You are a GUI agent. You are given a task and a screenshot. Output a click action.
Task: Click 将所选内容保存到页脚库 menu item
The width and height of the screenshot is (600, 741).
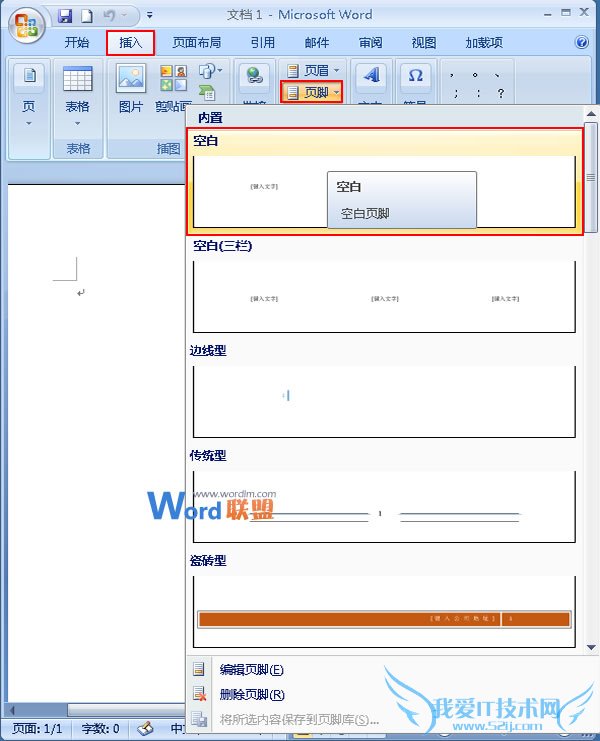tap(300, 719)
